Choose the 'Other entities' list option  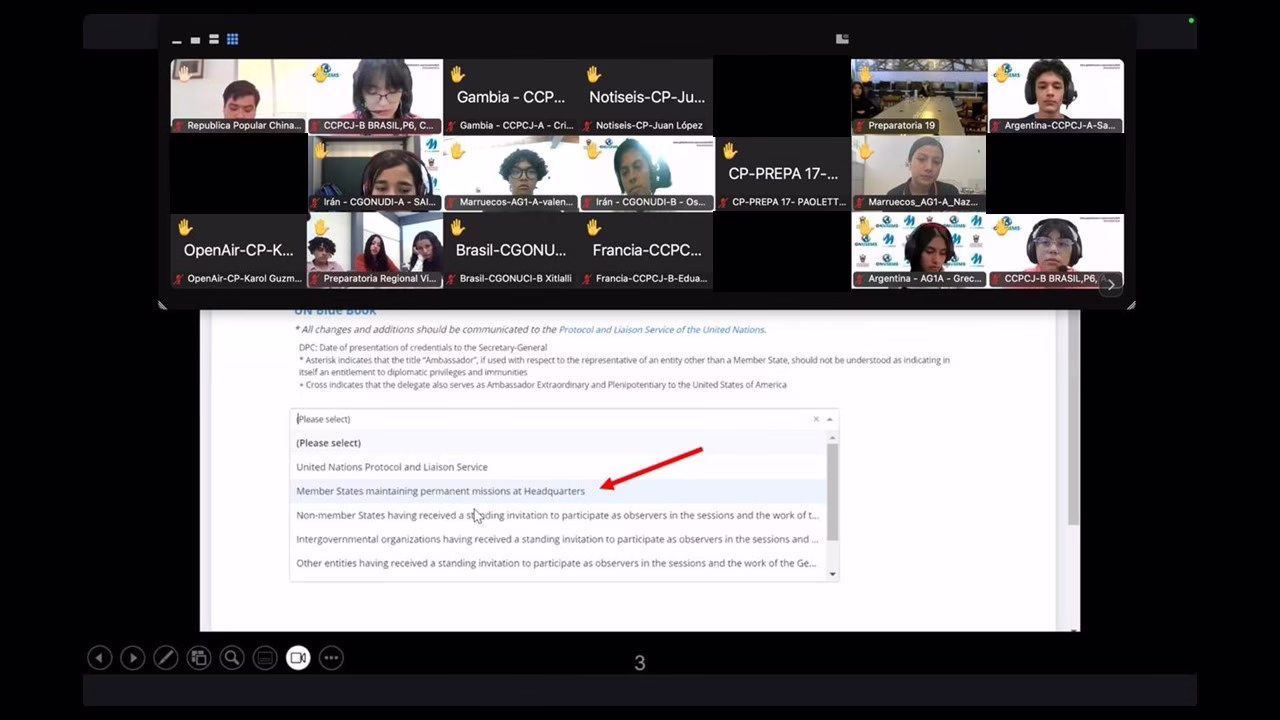pyautogui.click(x=556, y=563)
